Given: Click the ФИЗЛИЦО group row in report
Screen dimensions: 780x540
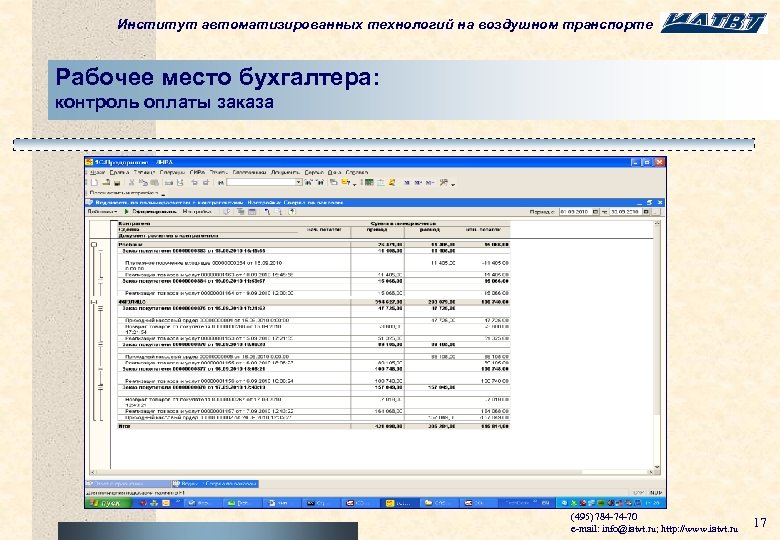Looking at the screenshot, I should click(x=313, y=302).
